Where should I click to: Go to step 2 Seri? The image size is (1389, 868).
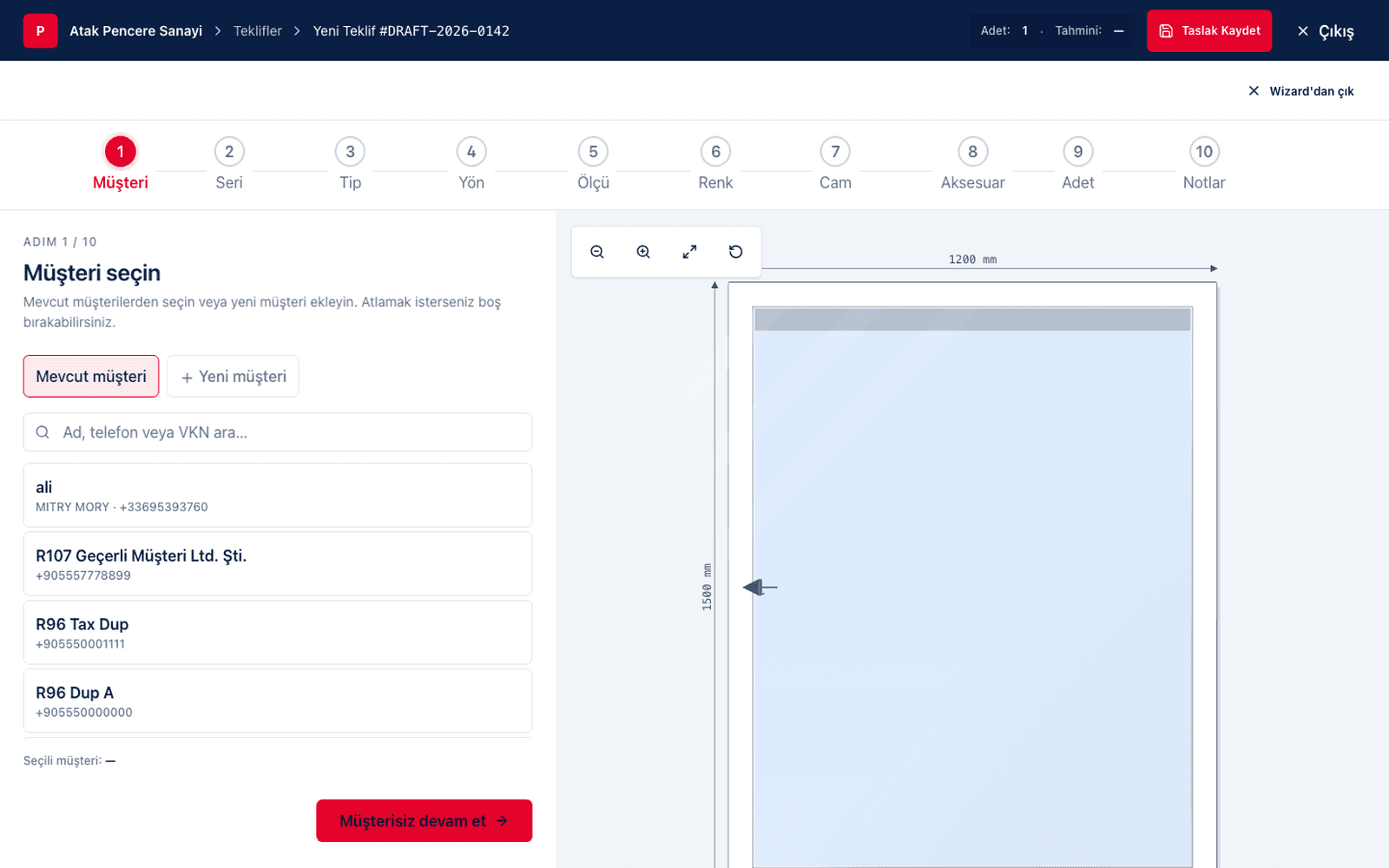point(229,163)
